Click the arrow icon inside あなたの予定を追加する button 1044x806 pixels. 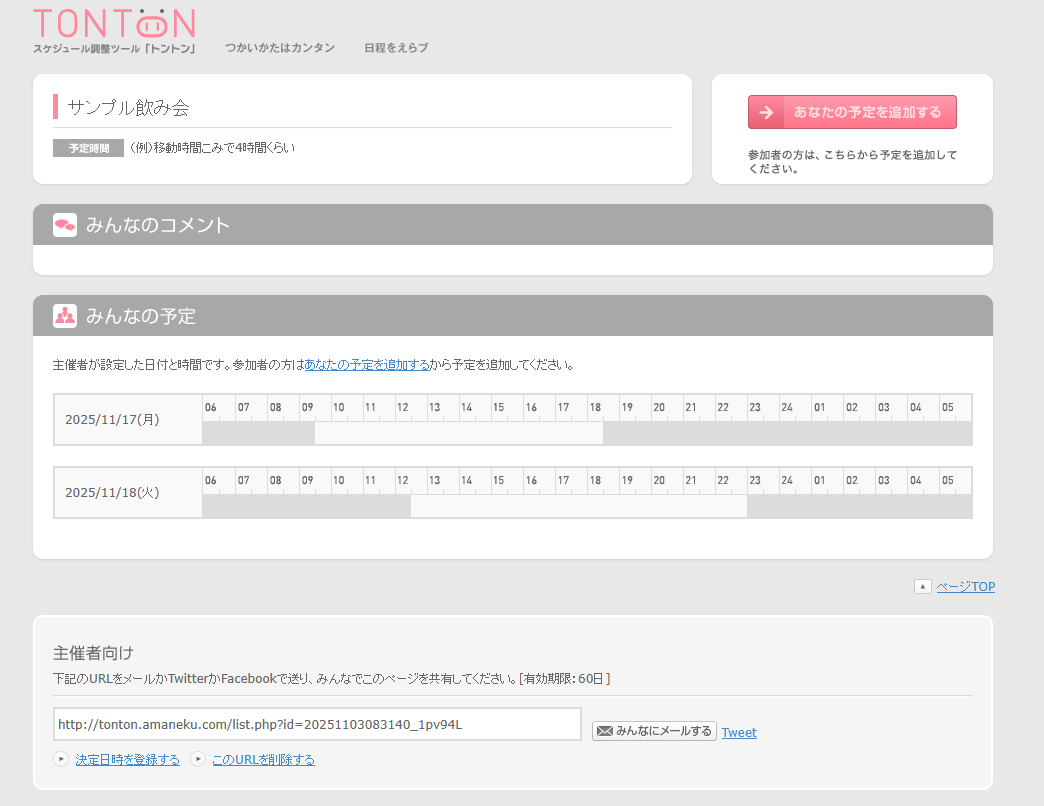(766, 112)
